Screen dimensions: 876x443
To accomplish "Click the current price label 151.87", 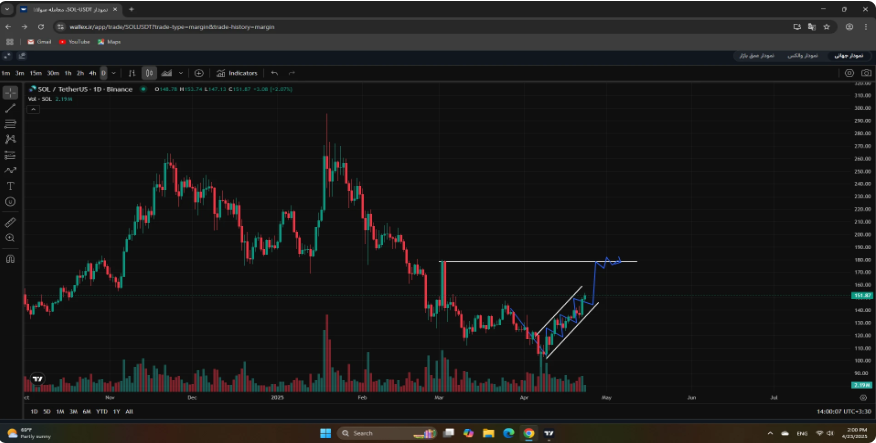I will 861,296.
